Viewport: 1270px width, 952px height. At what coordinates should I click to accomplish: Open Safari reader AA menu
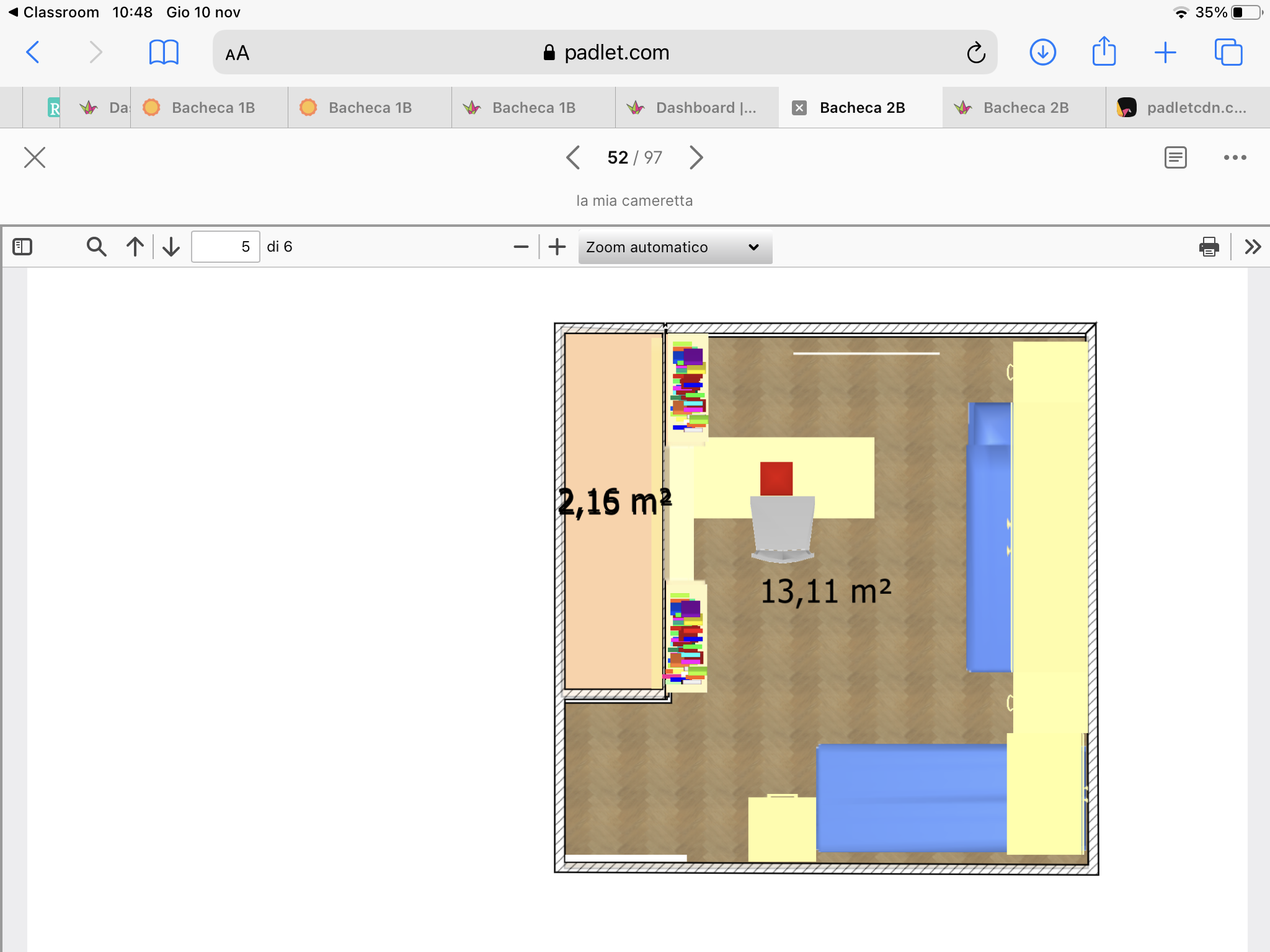pyautogui.click(x=238, y=53)
